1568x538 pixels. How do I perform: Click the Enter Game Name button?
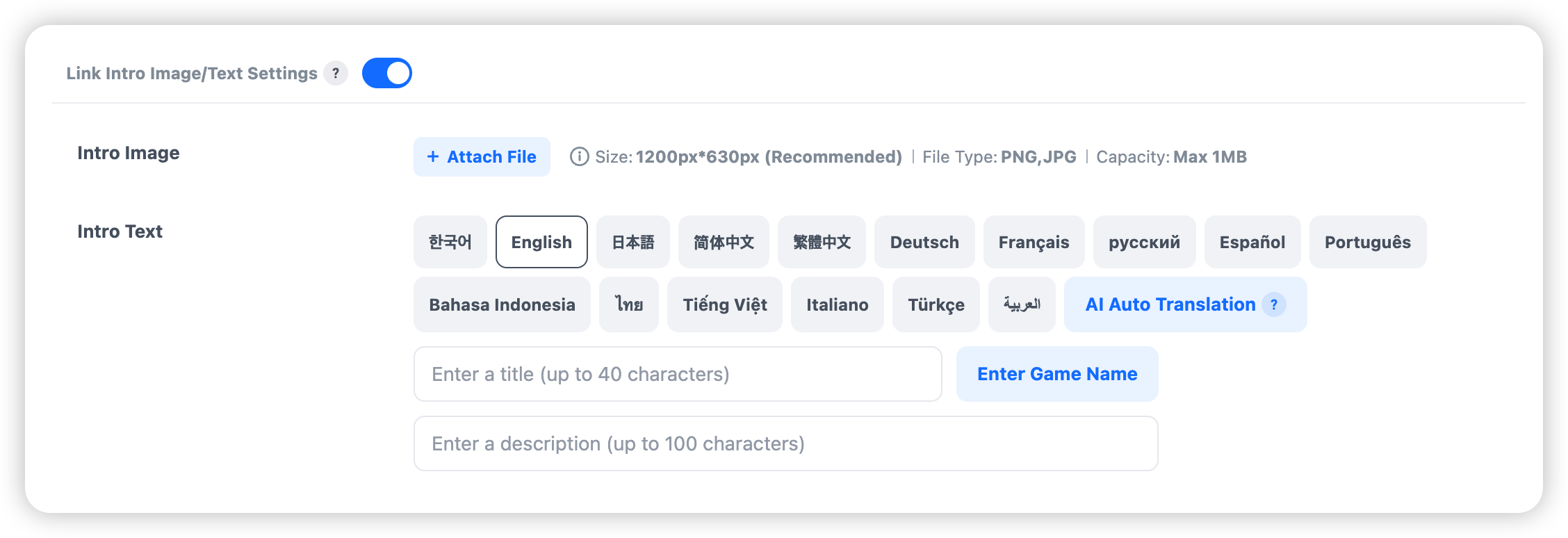click(1056, 374)
